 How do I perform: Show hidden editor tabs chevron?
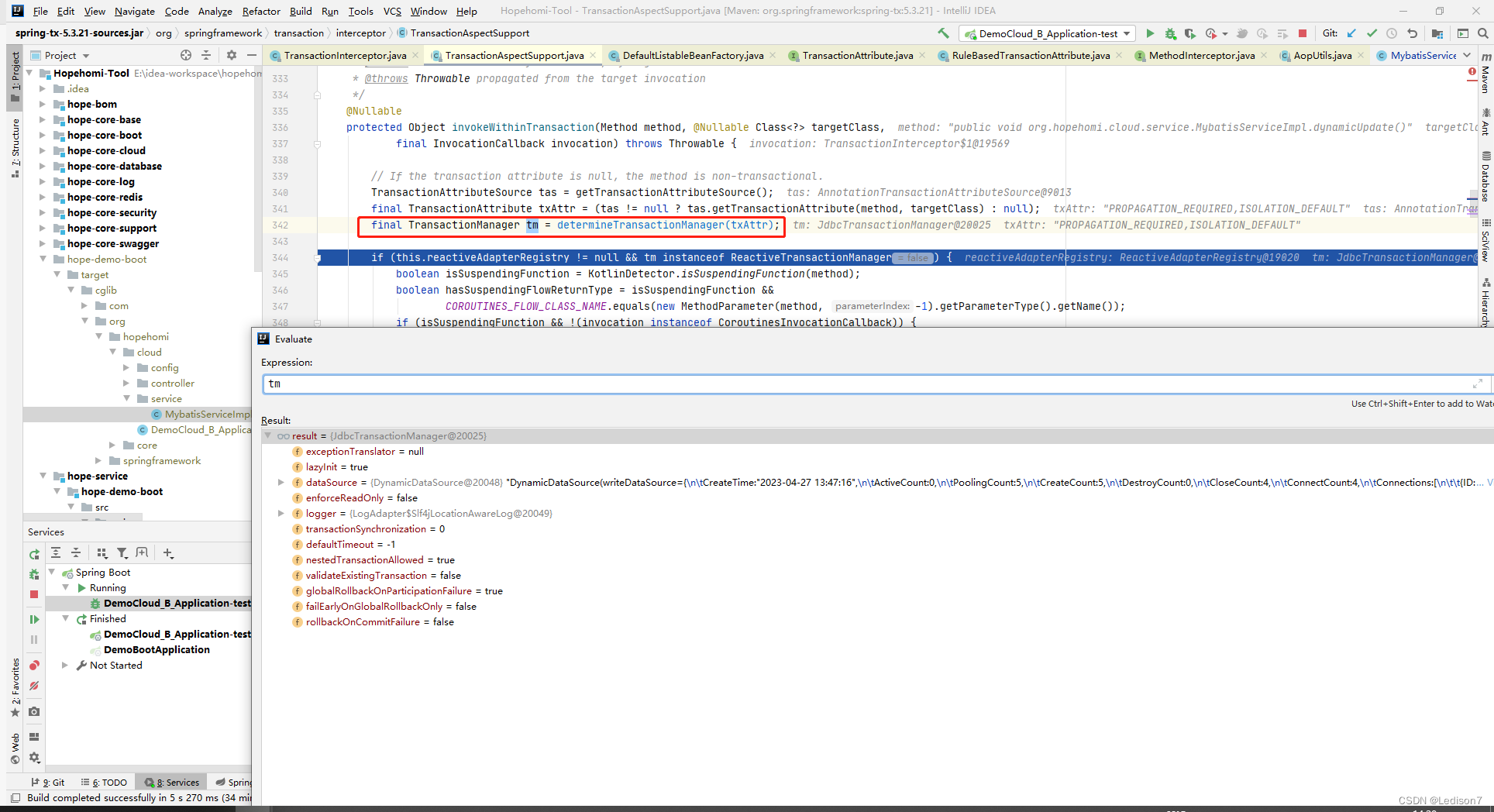coord(1468,55)
